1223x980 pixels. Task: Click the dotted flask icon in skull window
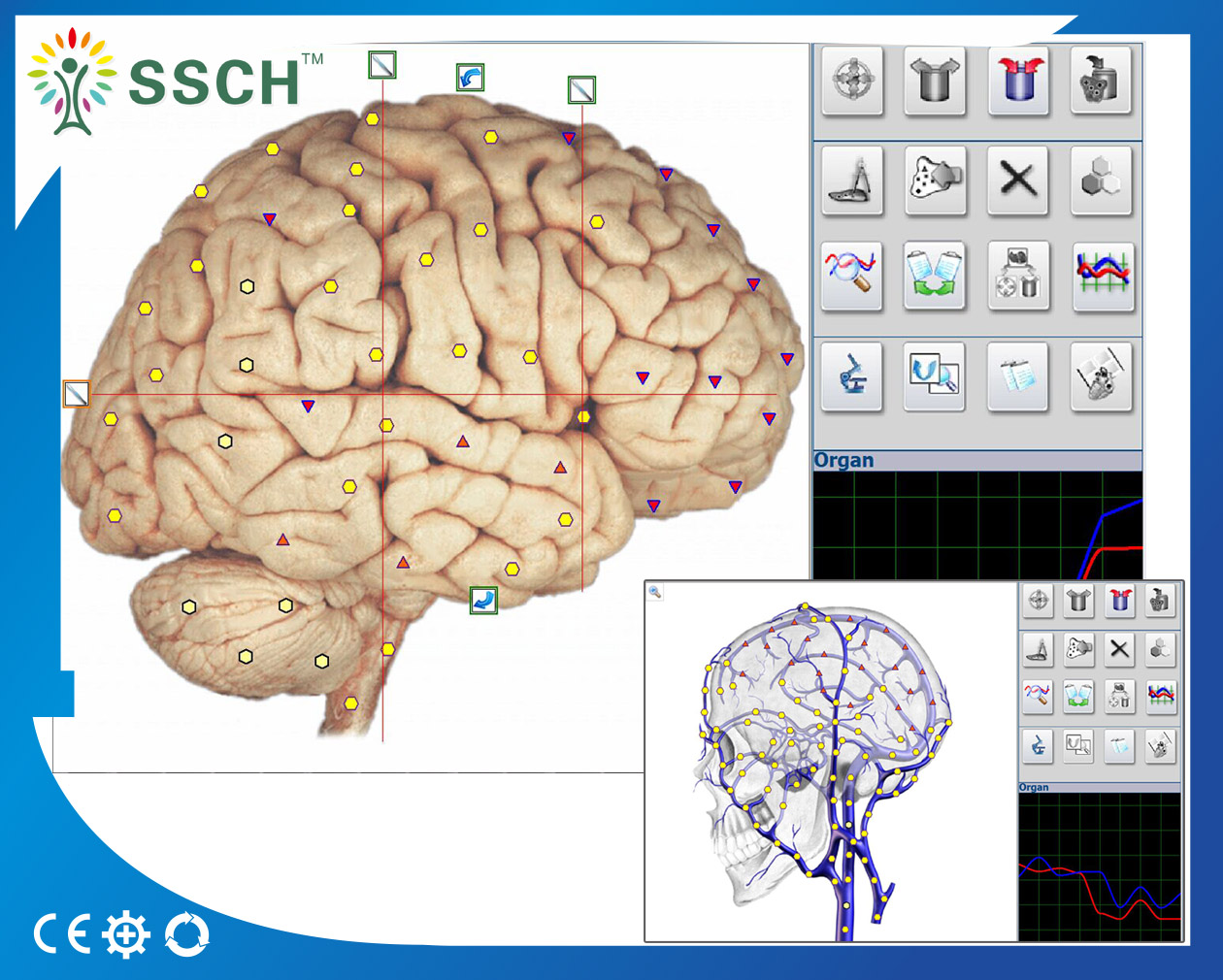[x=1078, y=649]
